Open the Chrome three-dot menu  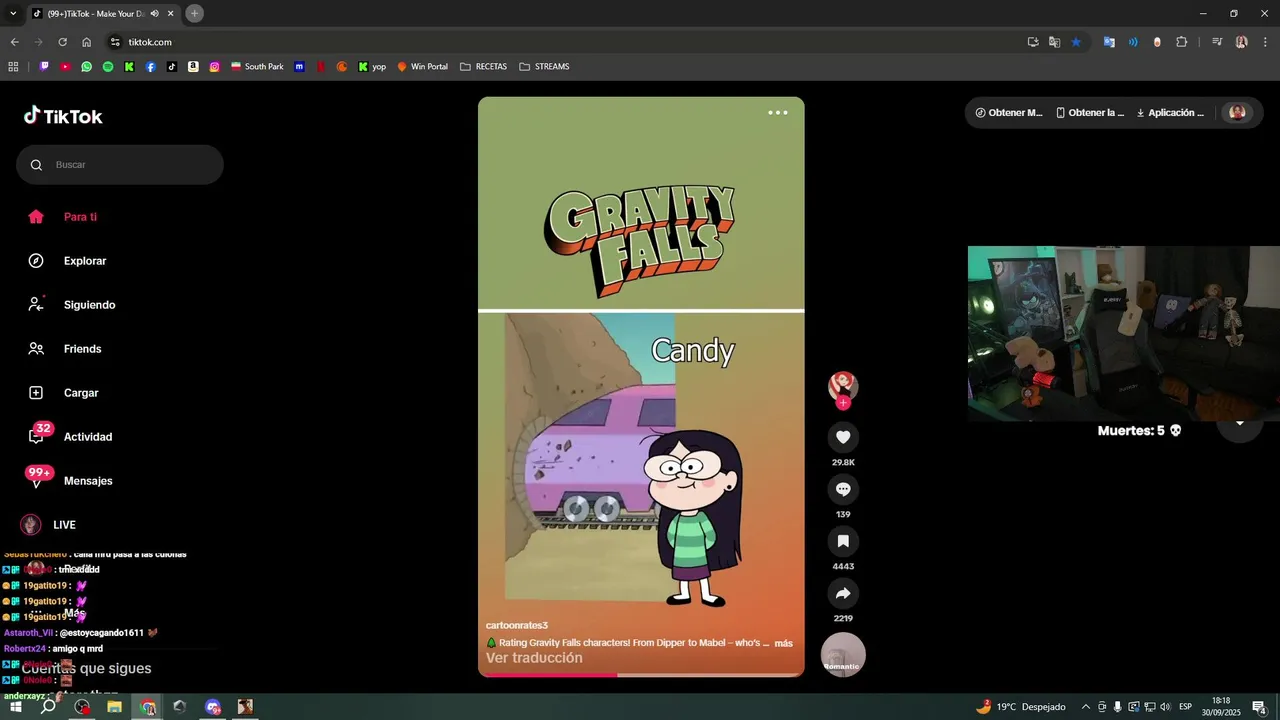[1265, 42]
